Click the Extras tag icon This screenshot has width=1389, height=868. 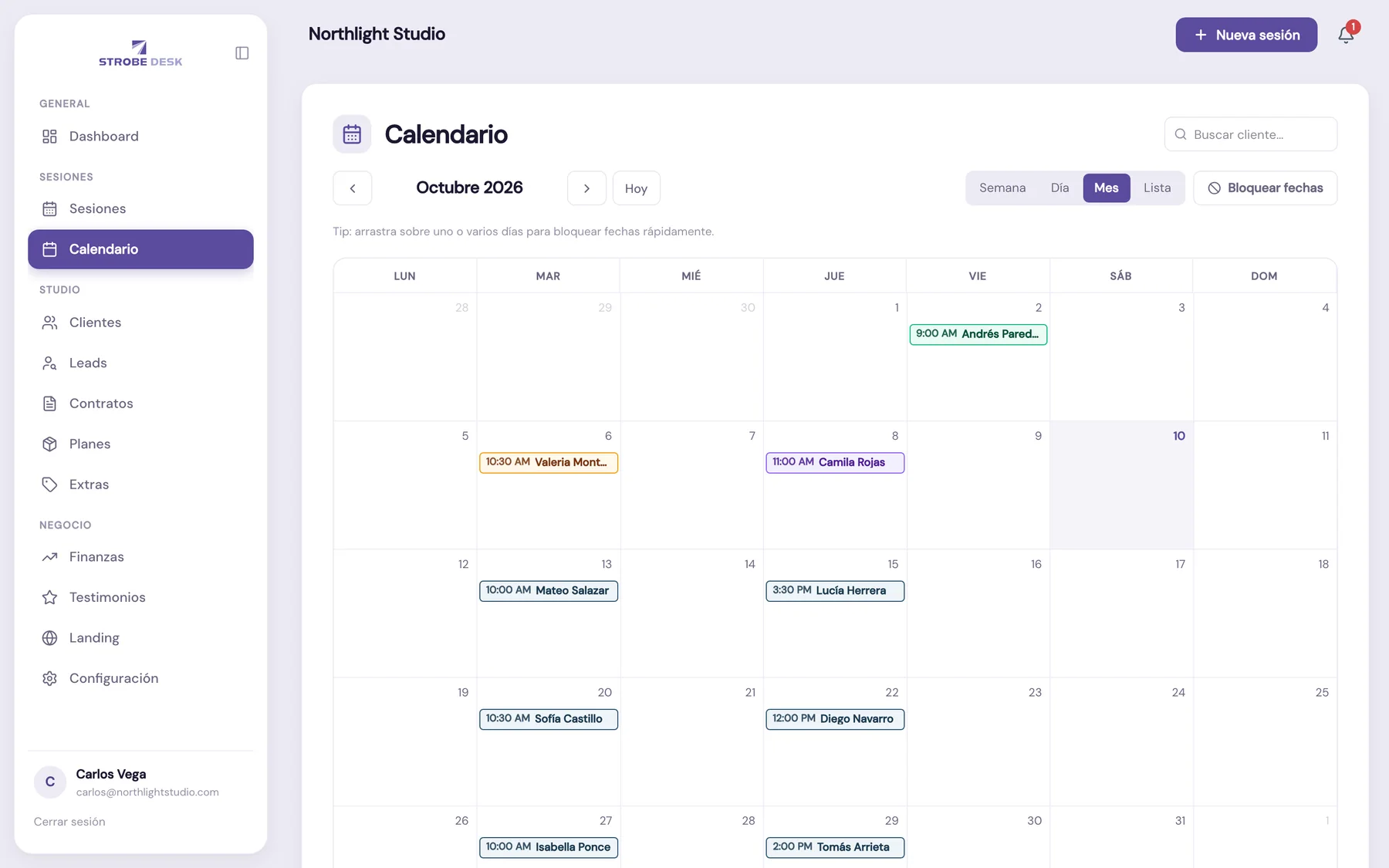click(x=49, y=485)
